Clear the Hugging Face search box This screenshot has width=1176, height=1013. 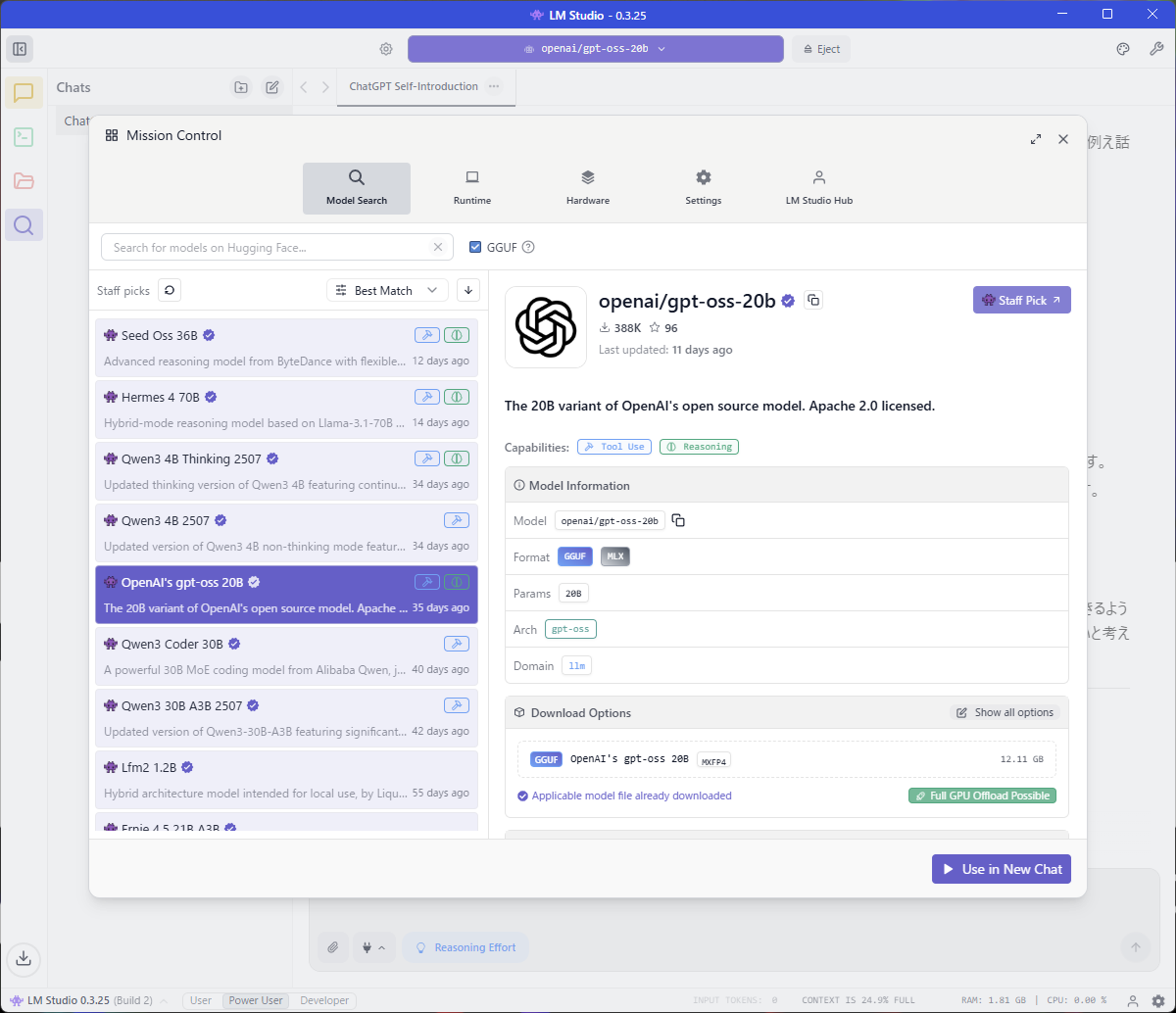pos(438,248)
